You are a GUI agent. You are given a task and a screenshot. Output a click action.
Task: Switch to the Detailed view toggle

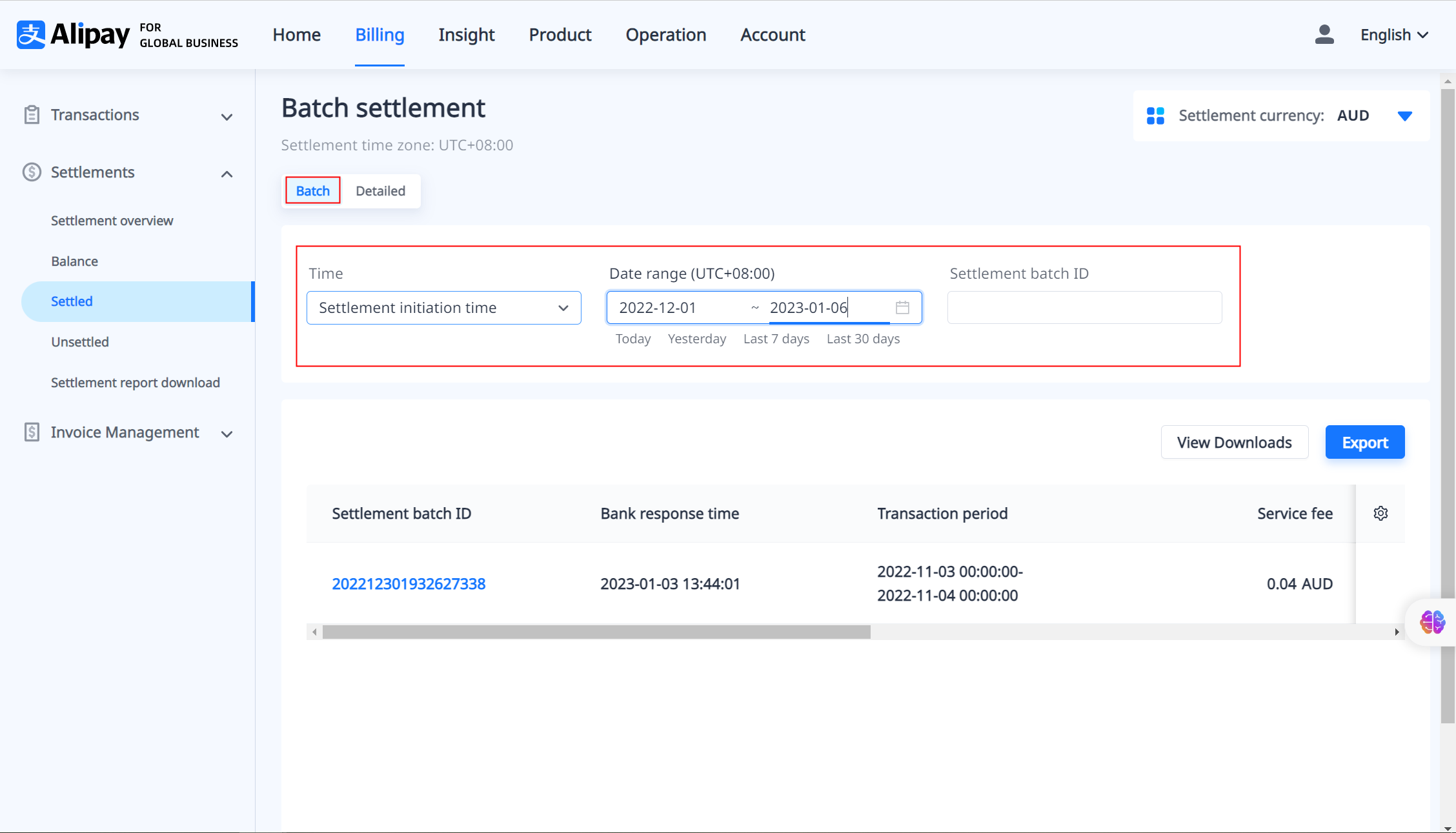point(380,191)
